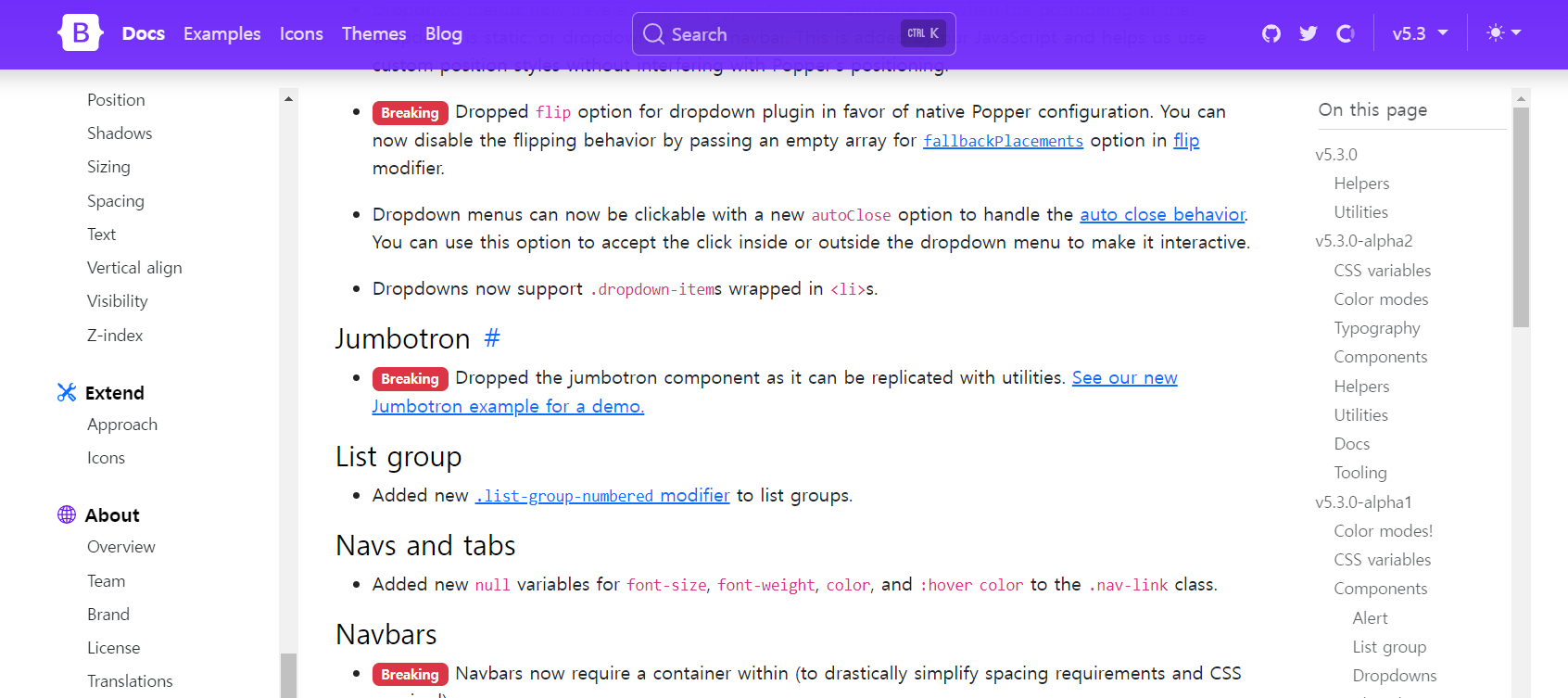Open the Examples nav item
The image size is (1568, 698).
(x=222, y=33)
